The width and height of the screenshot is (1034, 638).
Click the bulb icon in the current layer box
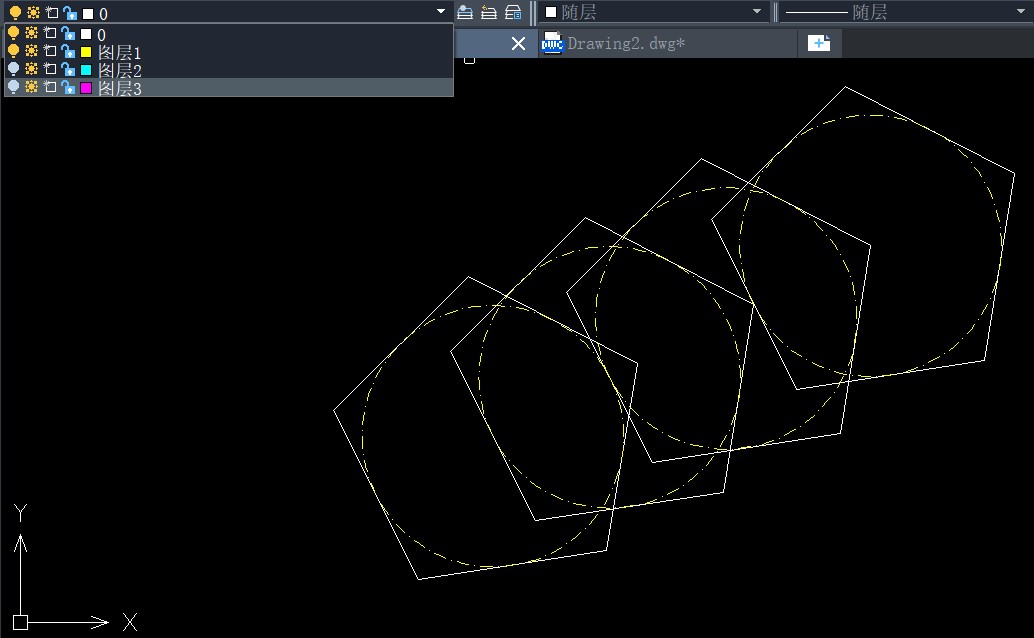15,13
